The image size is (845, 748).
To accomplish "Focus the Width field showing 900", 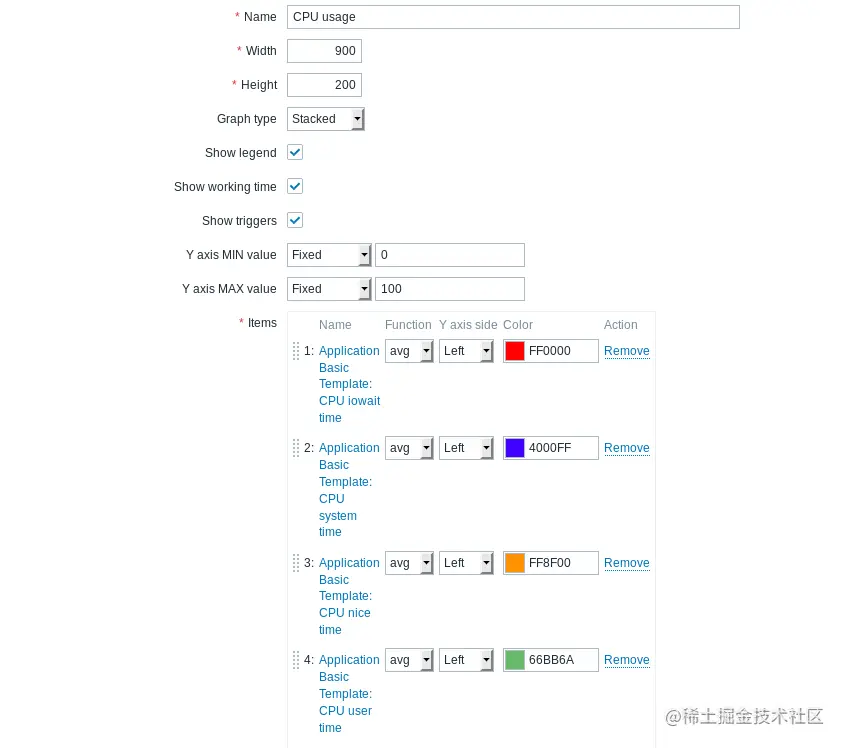I will 324,51.
